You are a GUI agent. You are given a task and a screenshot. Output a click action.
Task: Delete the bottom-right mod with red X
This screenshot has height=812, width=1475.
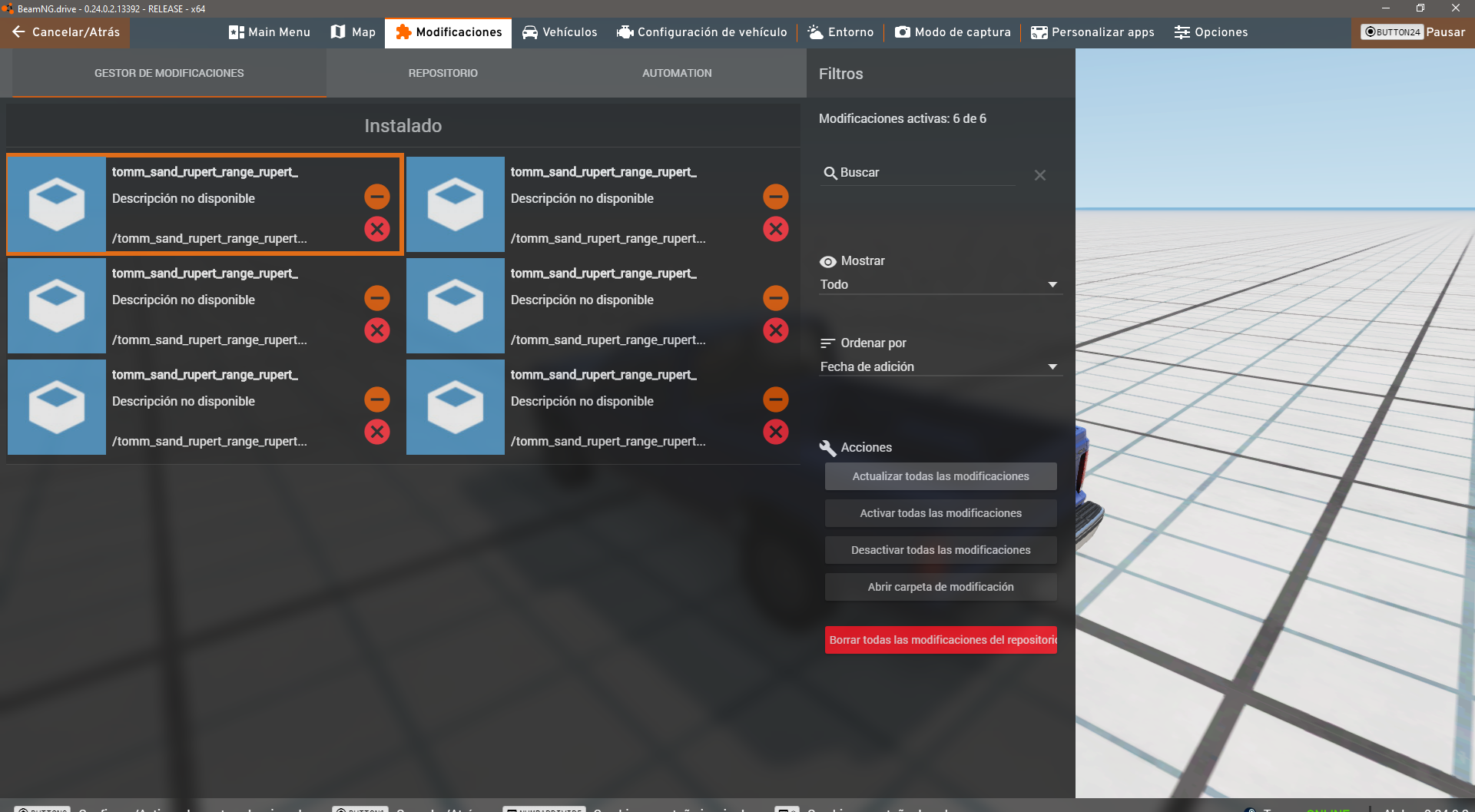[776, 432]
